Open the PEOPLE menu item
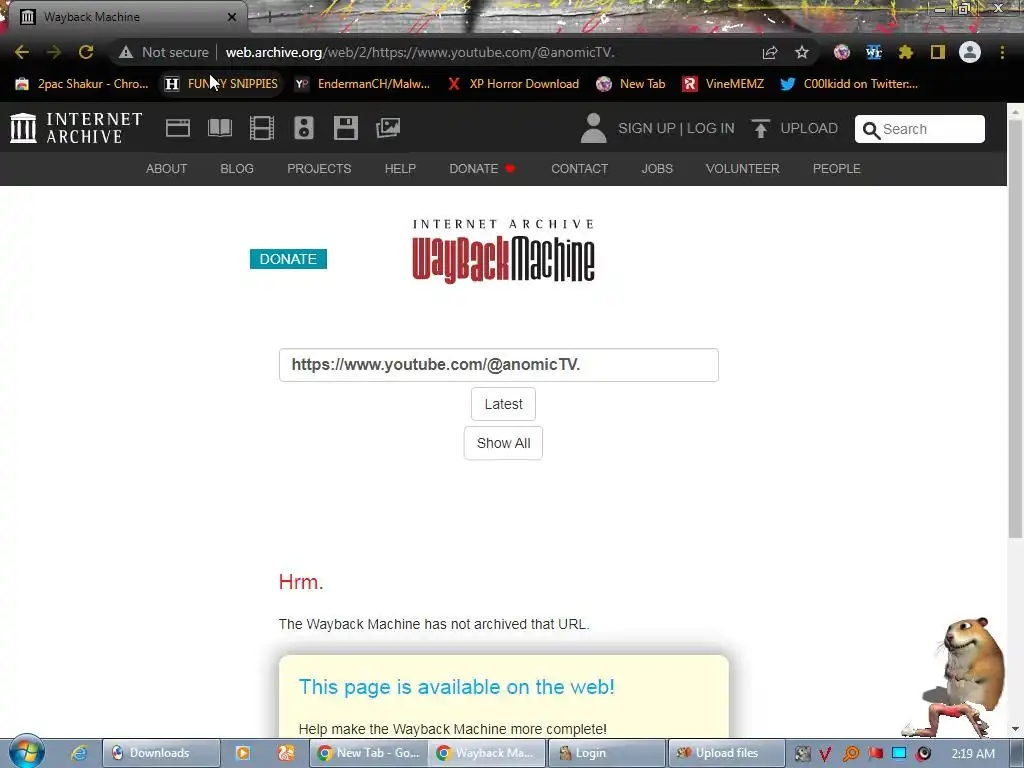The width and height of the screenshot is (1024, 768). [x=837, y=168]
